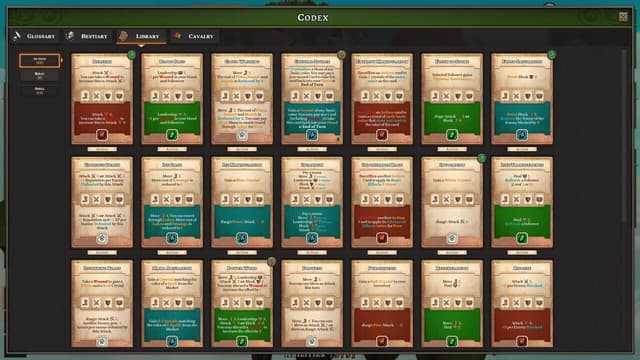Click boot Move icon on Leadership per Wound card
Image resolution: width=640 pixels, height=360 pixels.
(x=155, y=96)
